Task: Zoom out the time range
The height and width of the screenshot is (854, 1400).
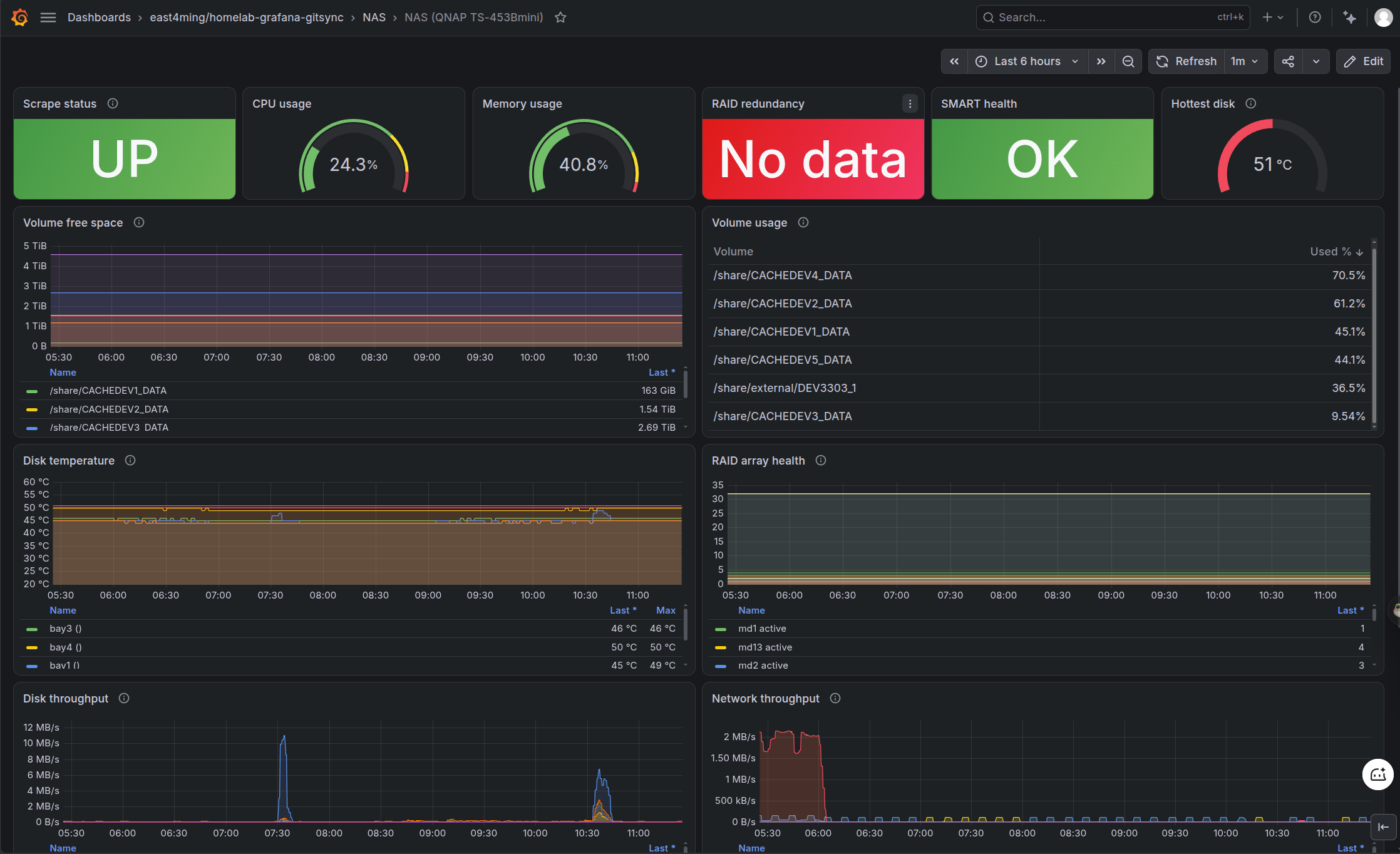Action: click(x=1128, y=61)
